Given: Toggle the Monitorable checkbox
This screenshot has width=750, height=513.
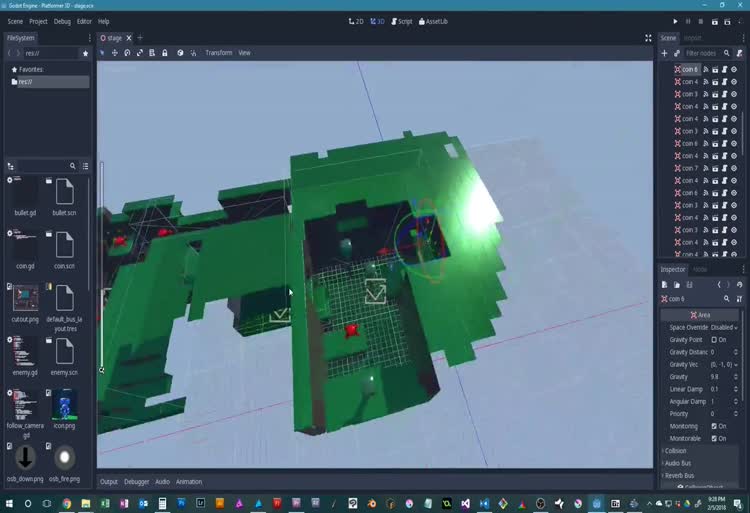Looking at the screenshot, I should click(715, 438).
